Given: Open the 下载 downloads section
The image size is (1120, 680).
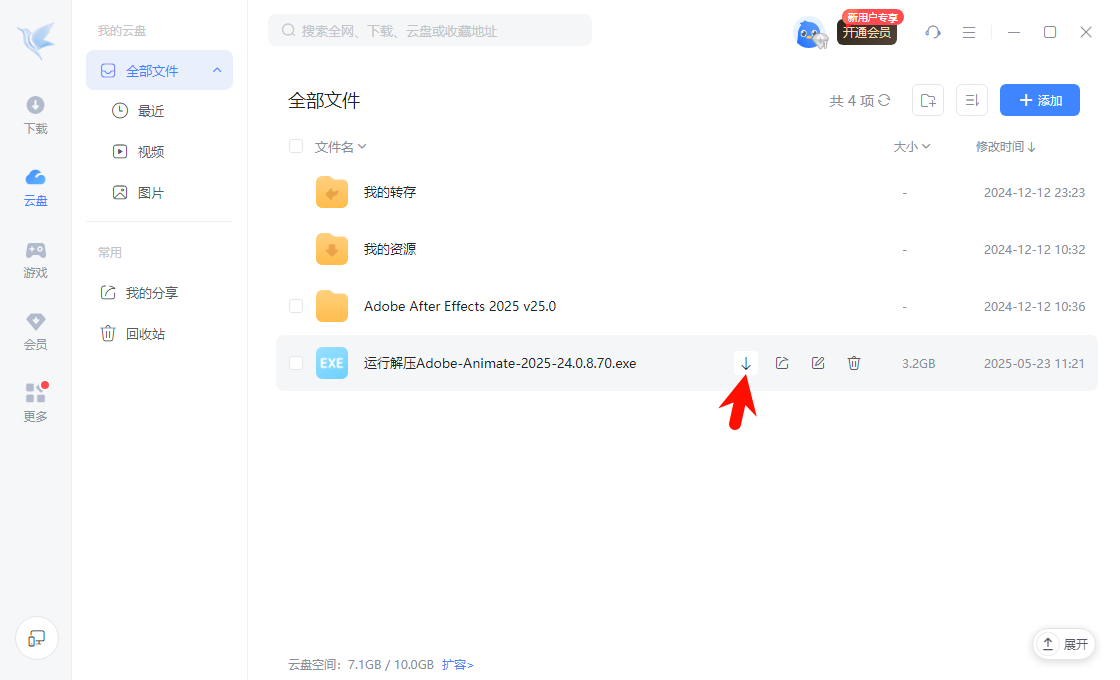Looking at the screenshot, I should (x=35, y=115).
